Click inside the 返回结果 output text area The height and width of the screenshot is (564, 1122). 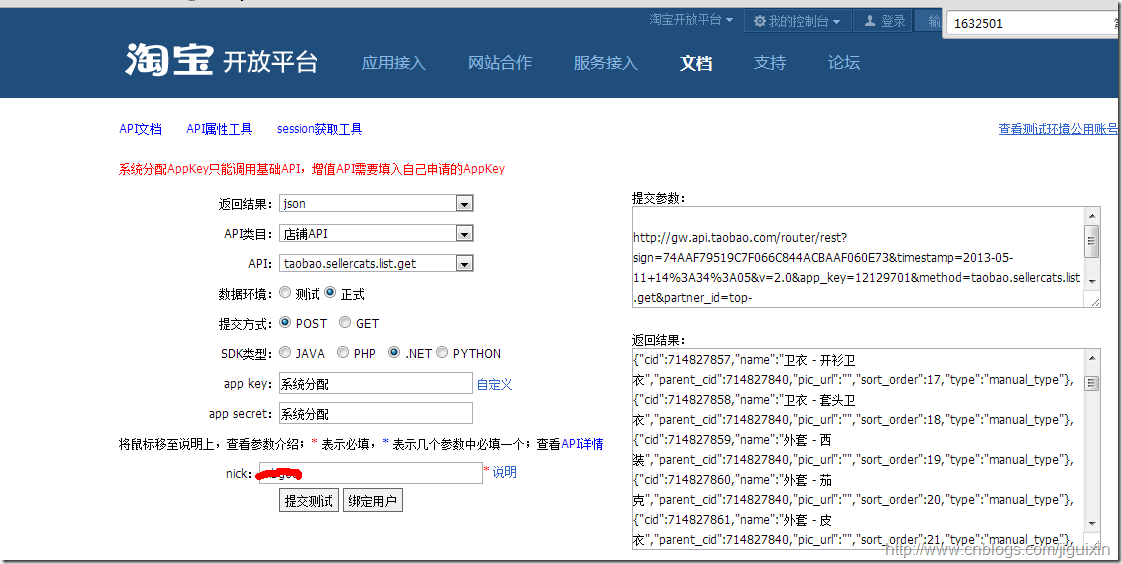tap(858, 449)
